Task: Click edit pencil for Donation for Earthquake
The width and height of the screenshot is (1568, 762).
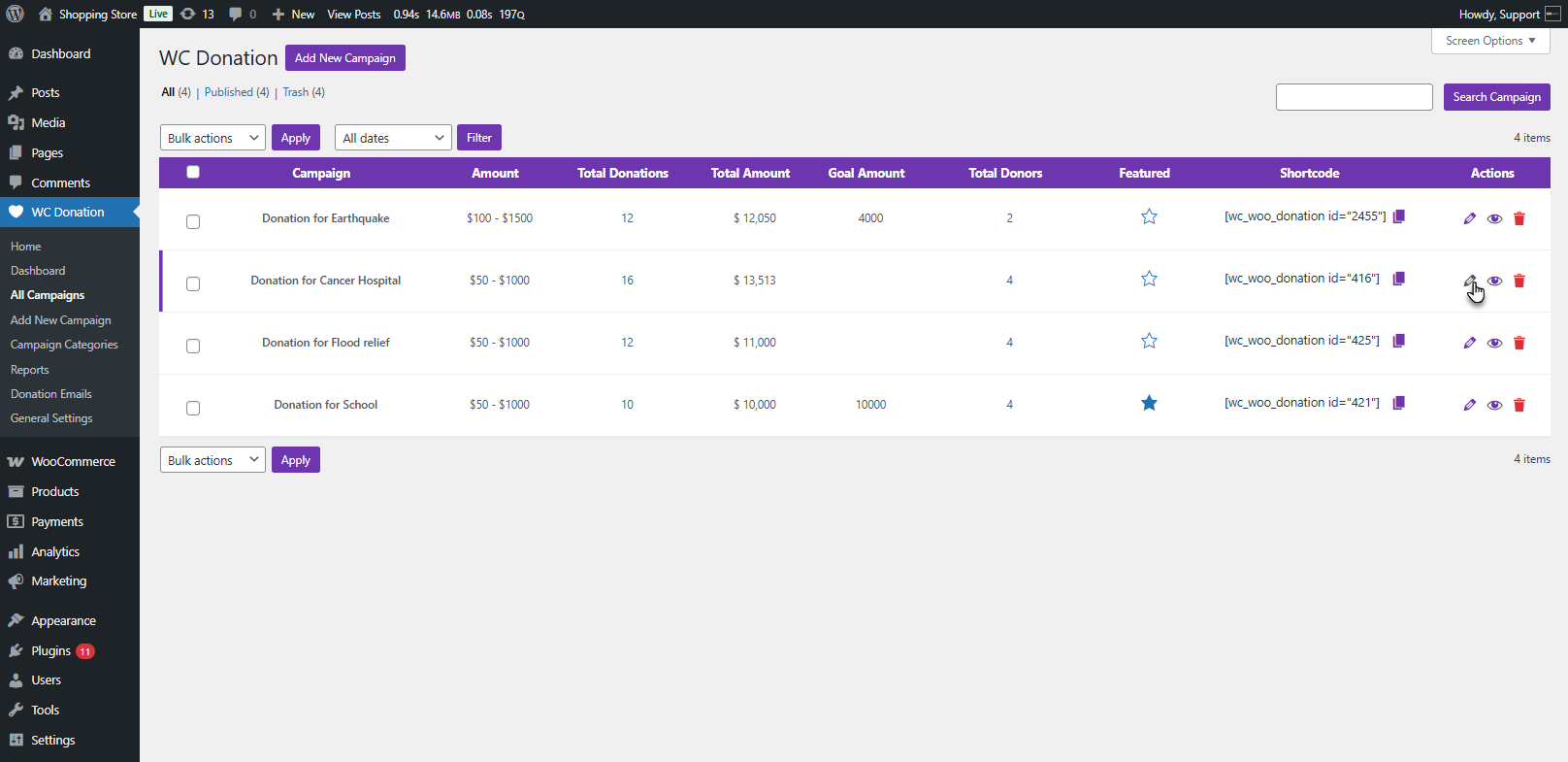Action: pyautogui.click(x=1469, y=218)
